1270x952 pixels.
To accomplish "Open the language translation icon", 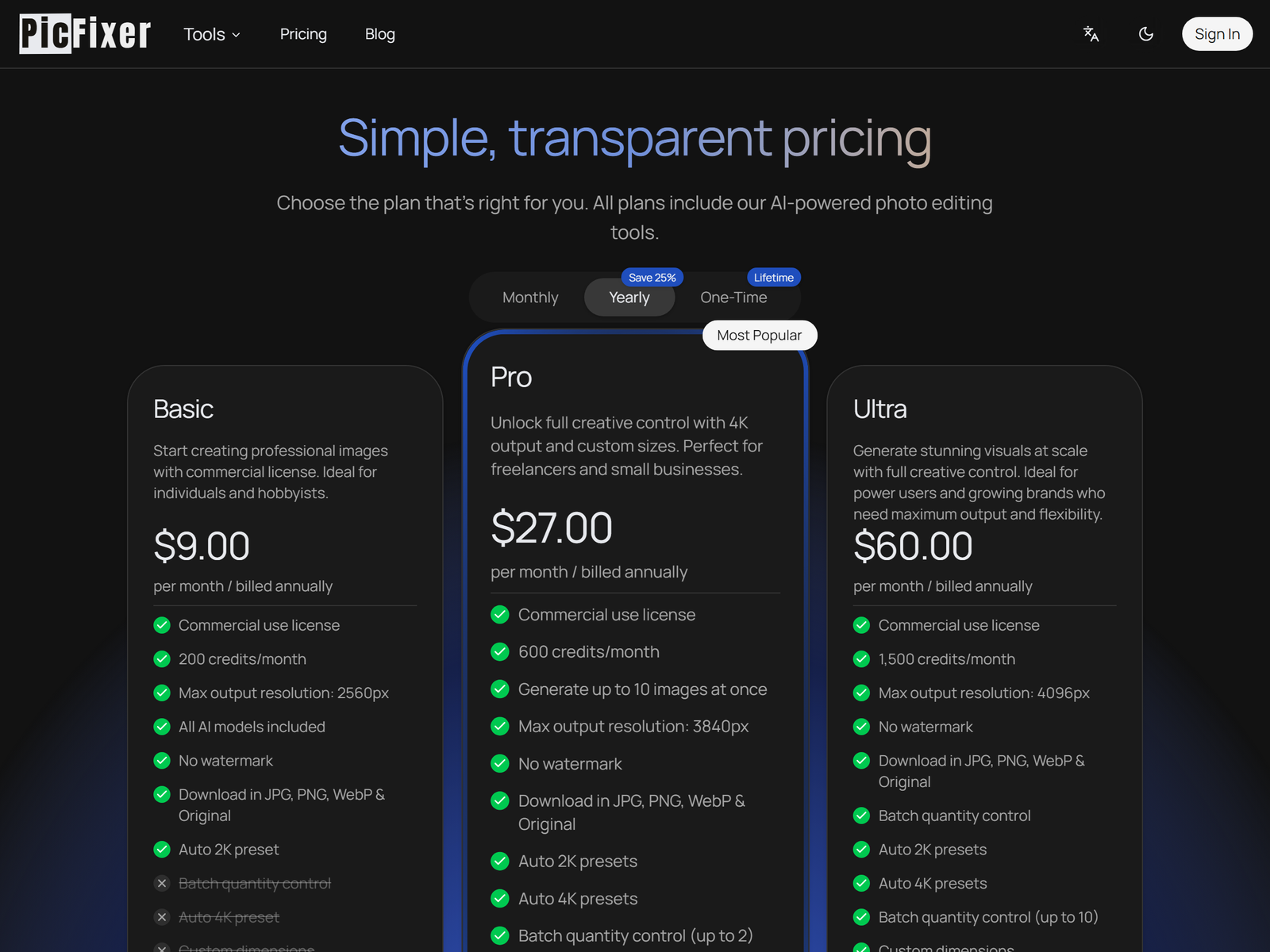I will coord(1091,34).
